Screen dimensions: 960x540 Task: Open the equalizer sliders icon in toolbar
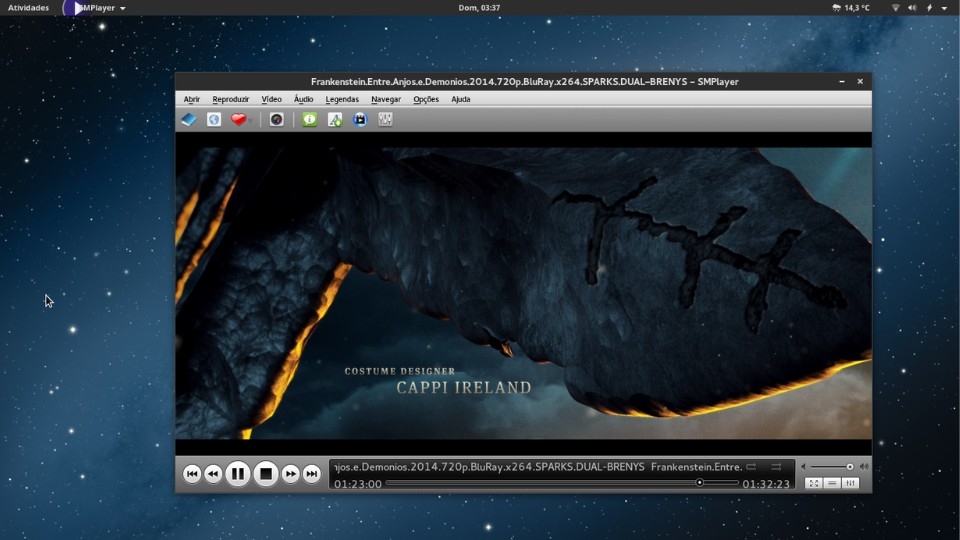click(385, 119)
